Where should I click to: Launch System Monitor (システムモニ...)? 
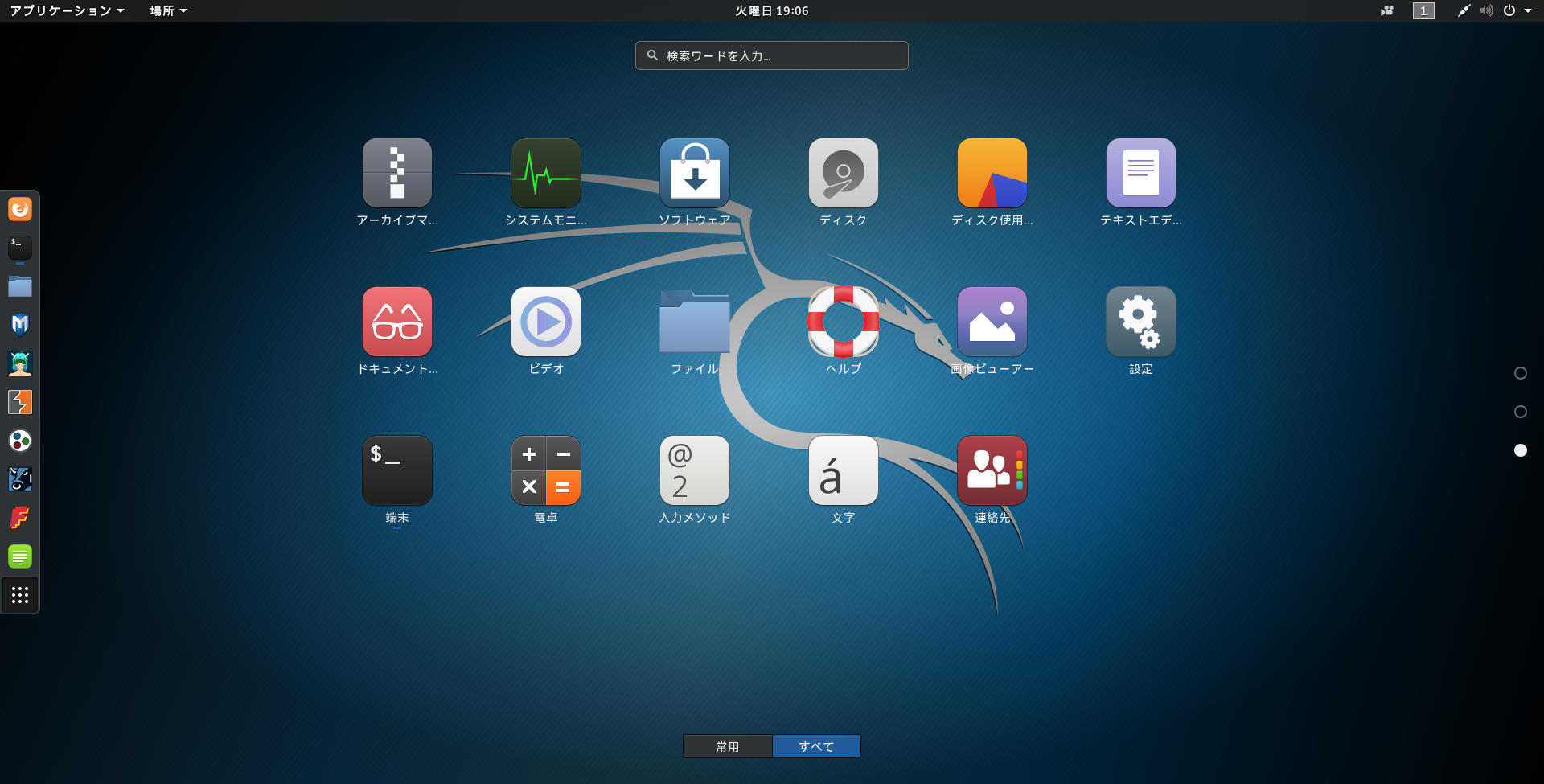(546, 173)
